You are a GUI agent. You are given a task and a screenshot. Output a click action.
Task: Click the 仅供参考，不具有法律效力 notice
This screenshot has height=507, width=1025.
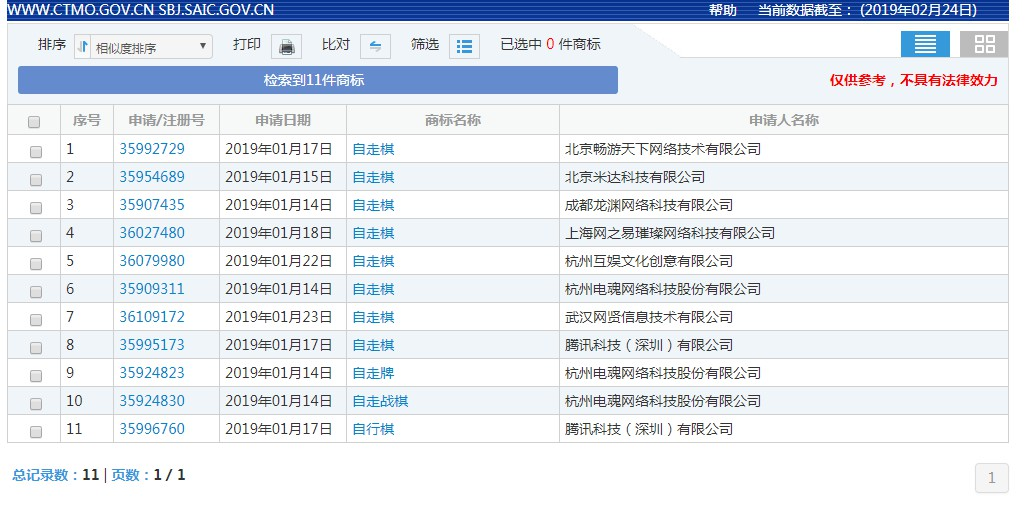pos(914,80)
